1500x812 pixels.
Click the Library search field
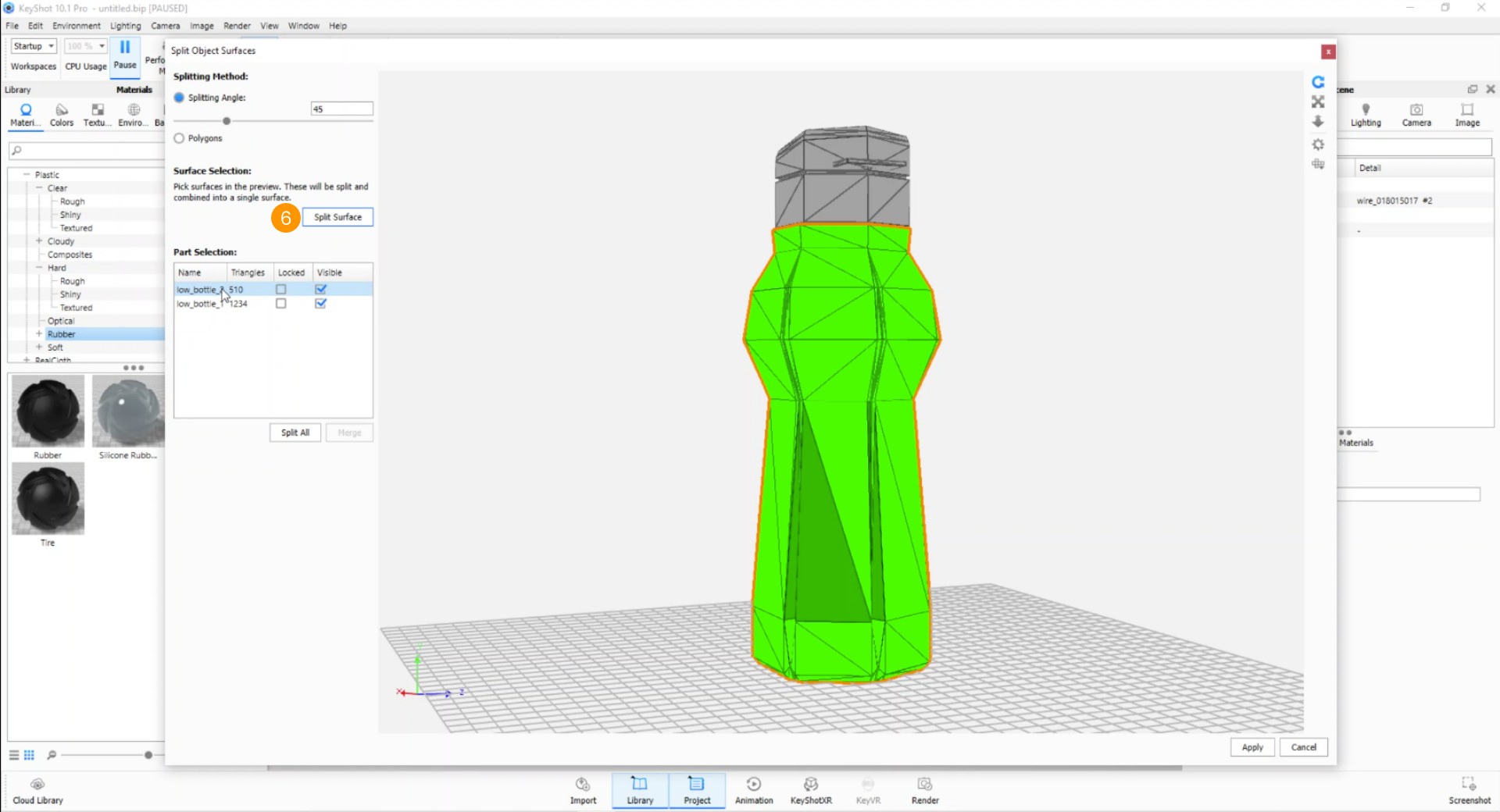point(86,150)
